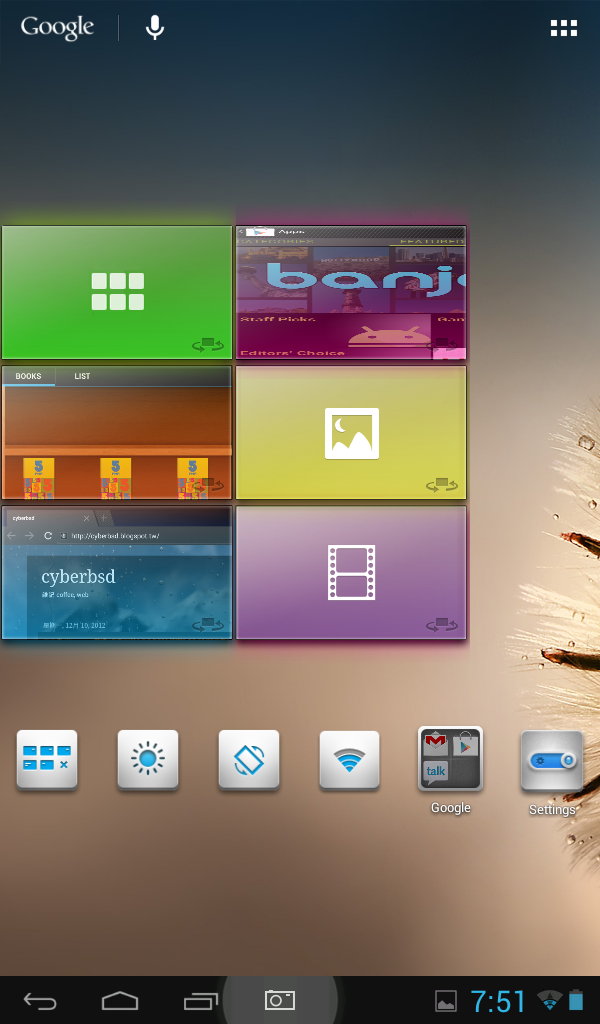The image size is (600, 1024).
Task: Select the BOOKS tab in shelf widget
Action: pos(28,376)
